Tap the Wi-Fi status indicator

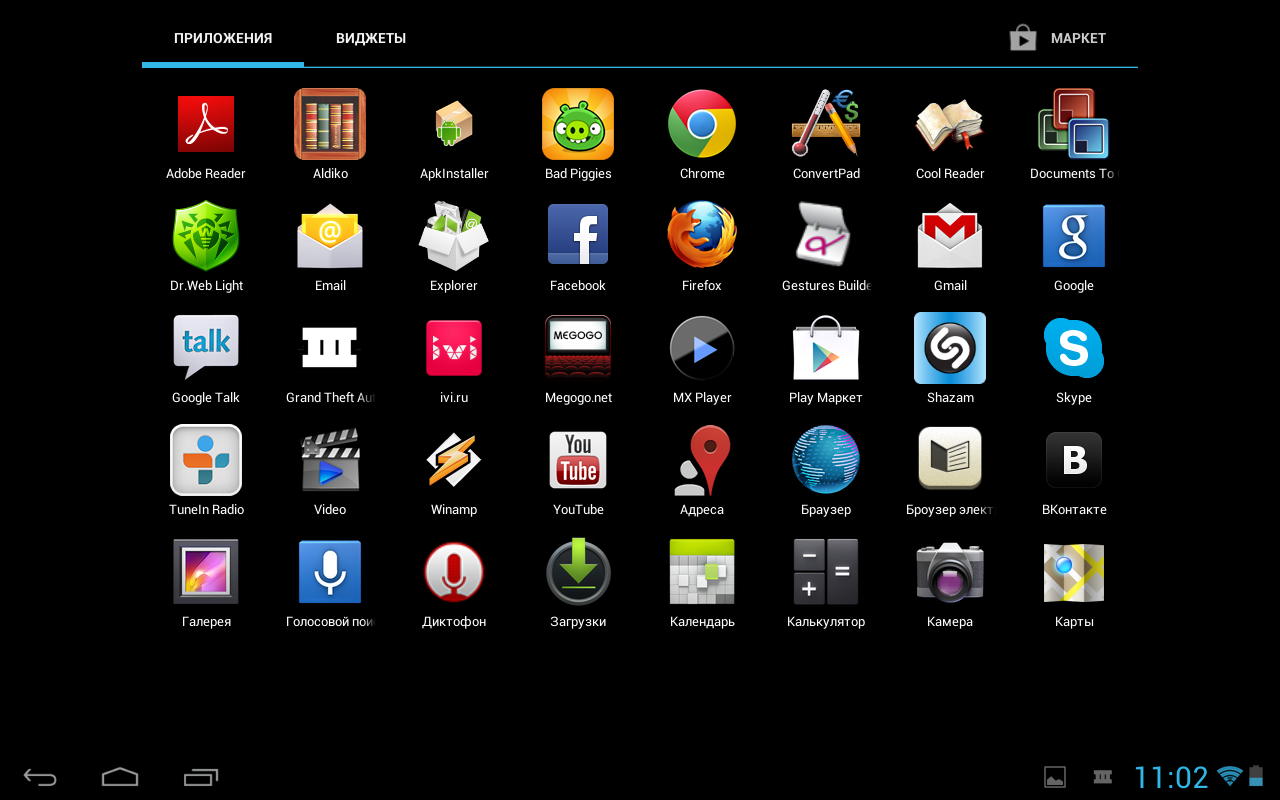1230,776
